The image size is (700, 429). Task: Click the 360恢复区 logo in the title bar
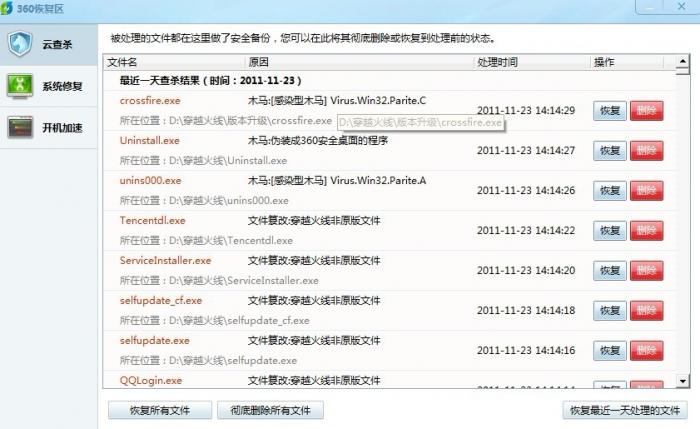7,8
